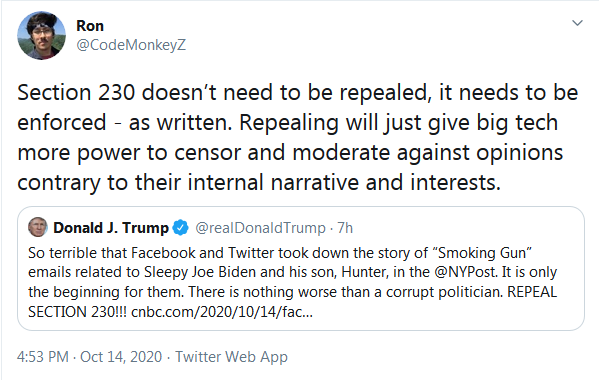Open the Twitter Web App source link
Screen dimensions: 599x380
pyautogui.click(x=231, y=357)
